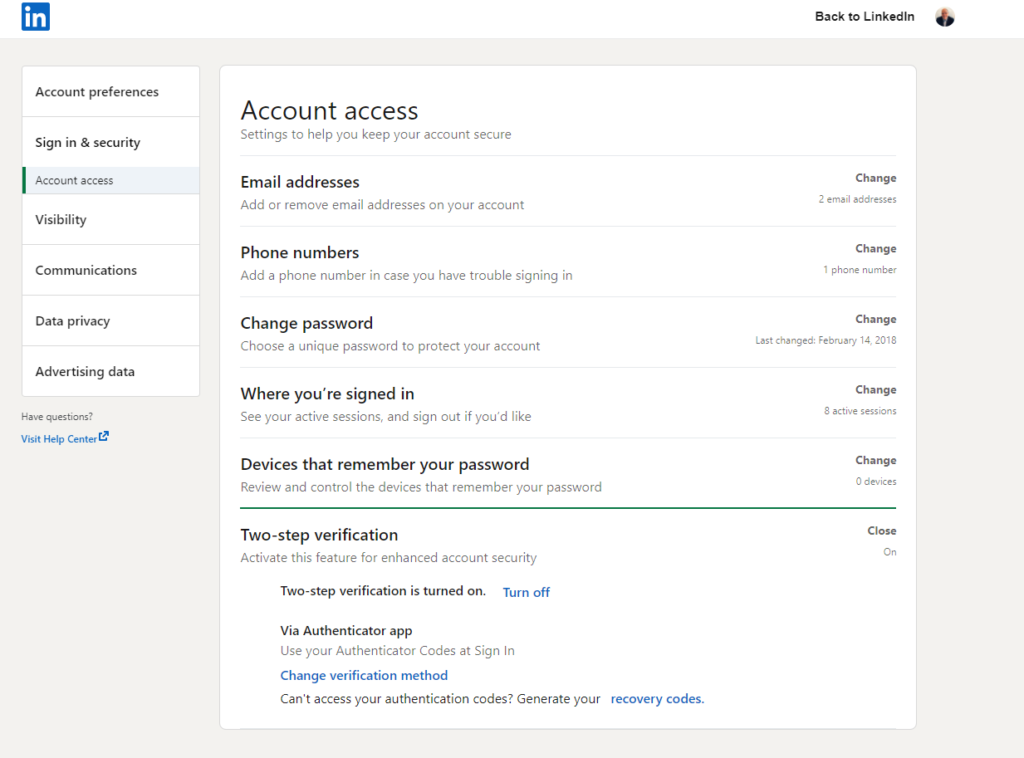Open Advertising data settings section

point(110,371)
